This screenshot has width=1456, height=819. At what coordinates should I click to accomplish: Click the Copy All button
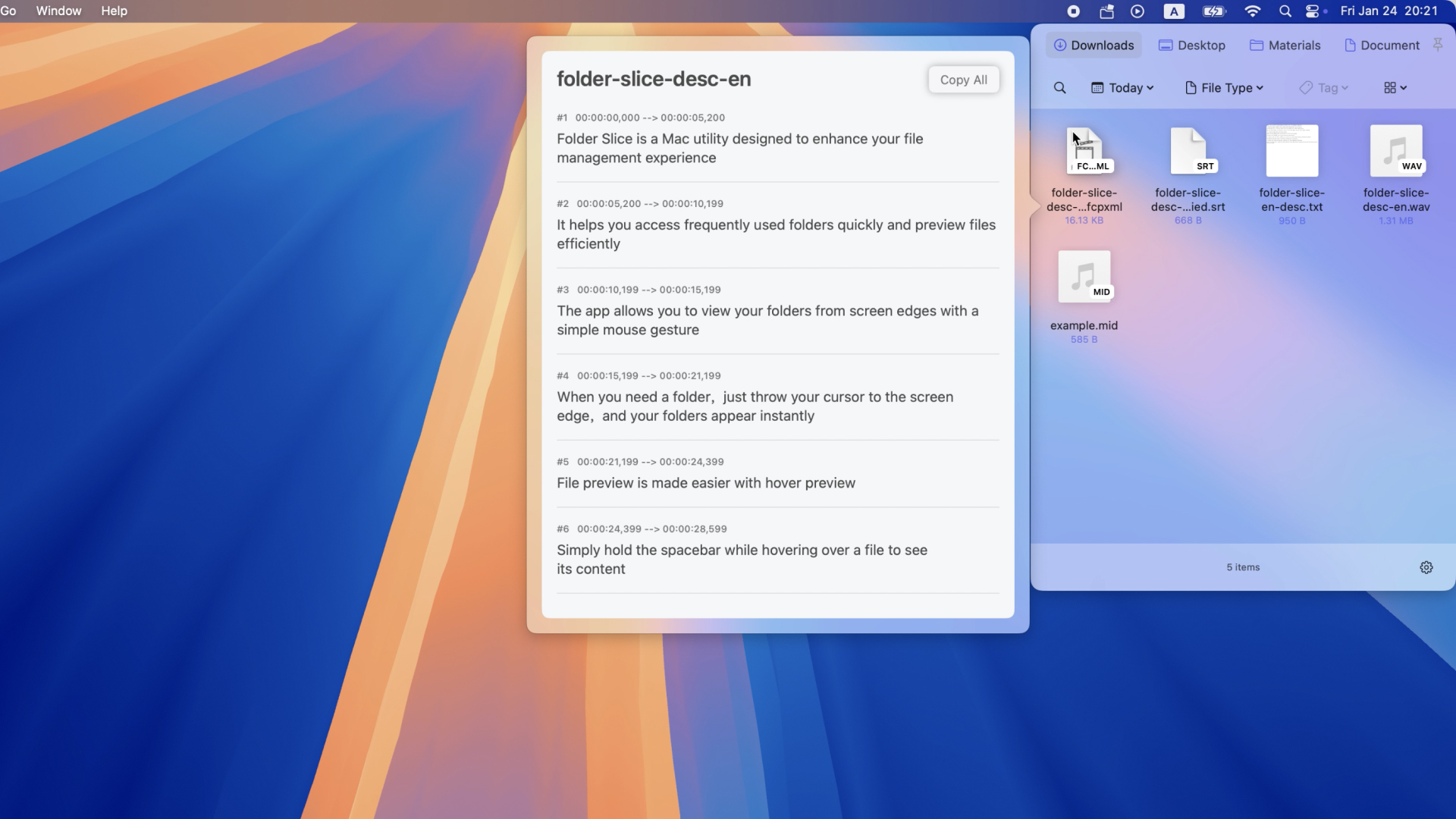coord(962,79)
